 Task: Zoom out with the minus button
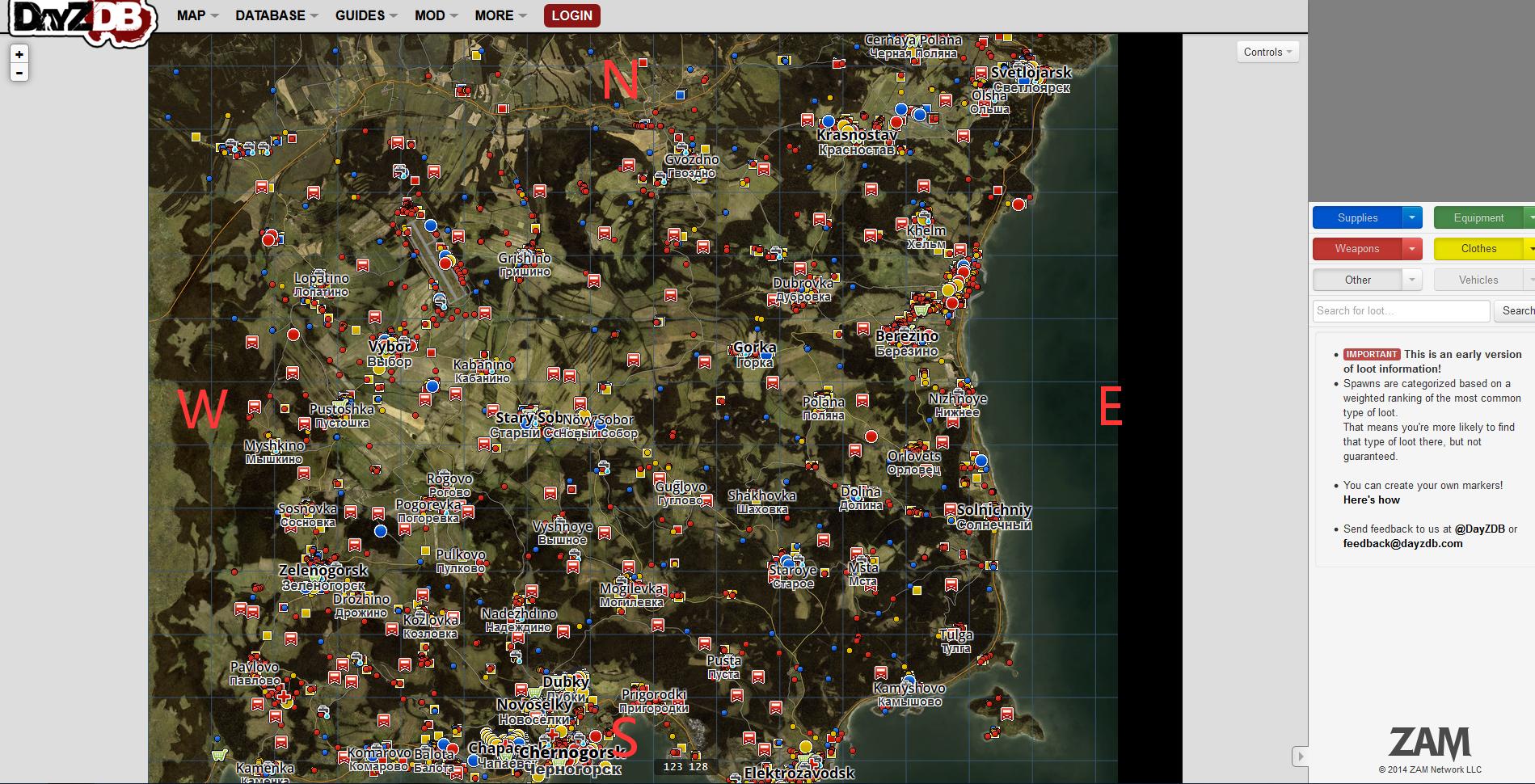coord(19,73)
